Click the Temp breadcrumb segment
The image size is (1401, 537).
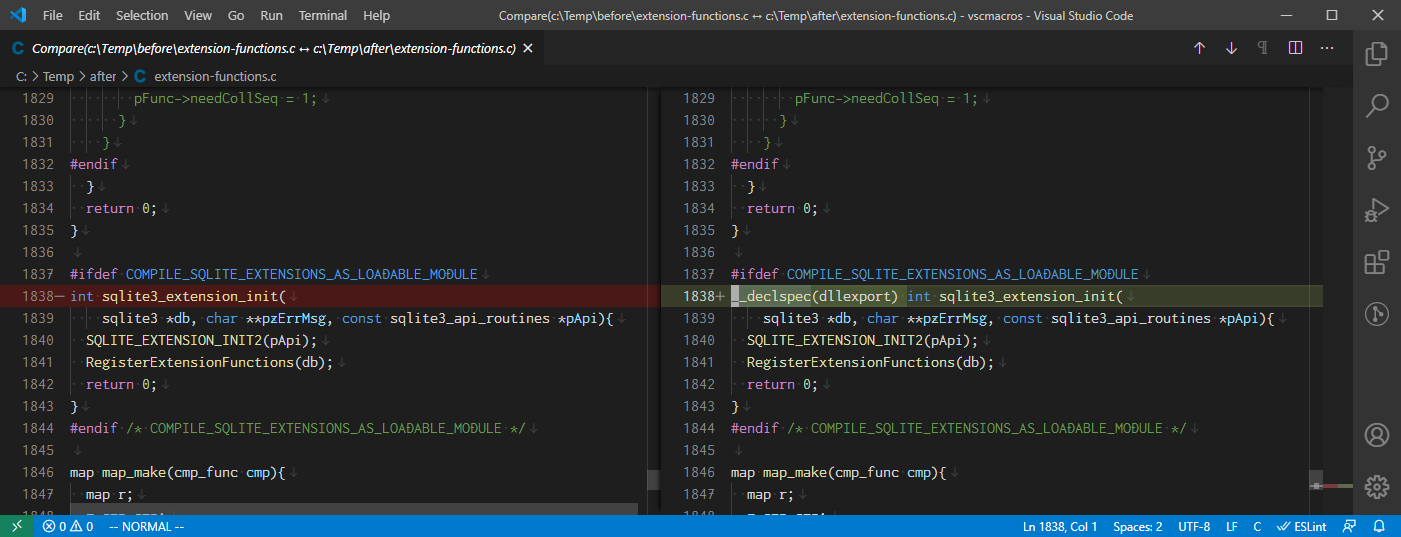point(58,76)
